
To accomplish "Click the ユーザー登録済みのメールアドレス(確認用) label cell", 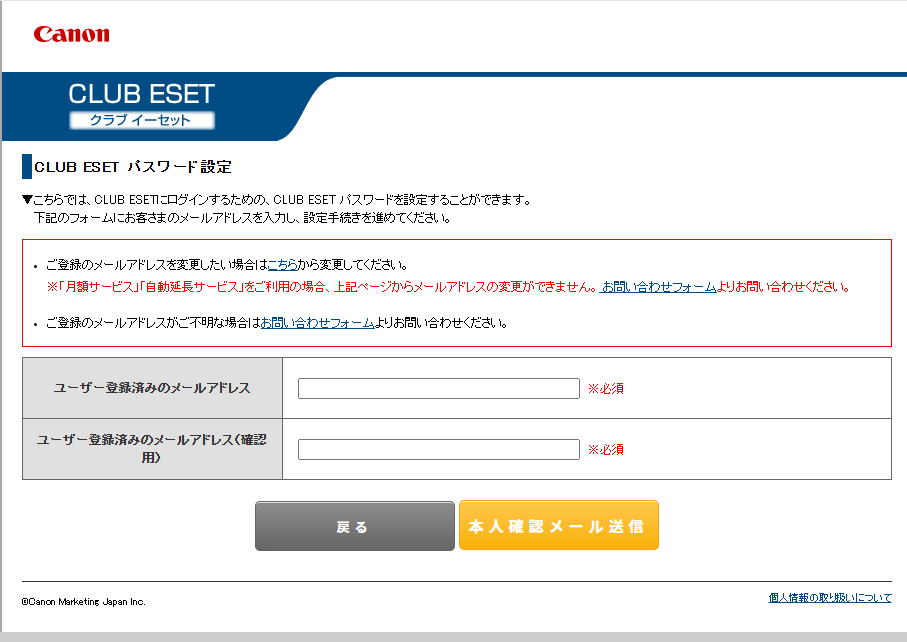I will pos(152,449).
